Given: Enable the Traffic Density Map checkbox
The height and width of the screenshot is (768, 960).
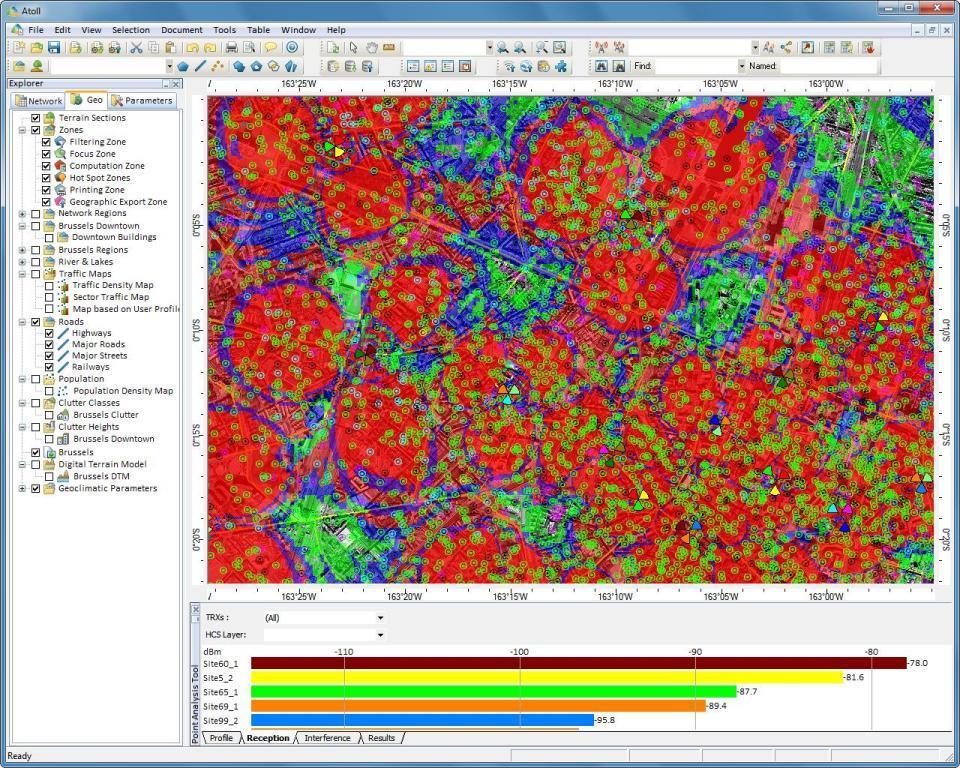Looking at the screenshot, I should click(x=48, y=285).
